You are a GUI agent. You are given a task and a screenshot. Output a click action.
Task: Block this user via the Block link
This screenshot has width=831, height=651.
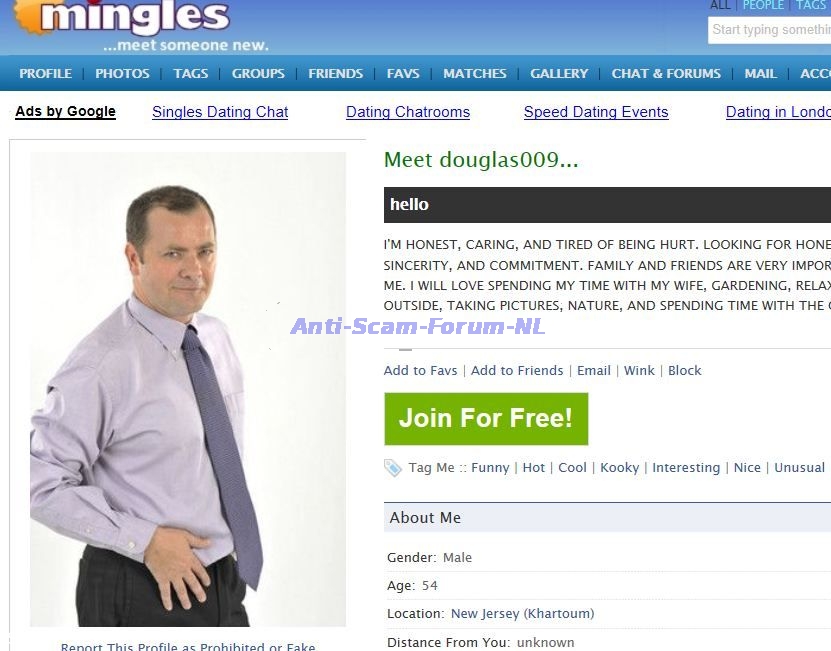tap(684, 371)
